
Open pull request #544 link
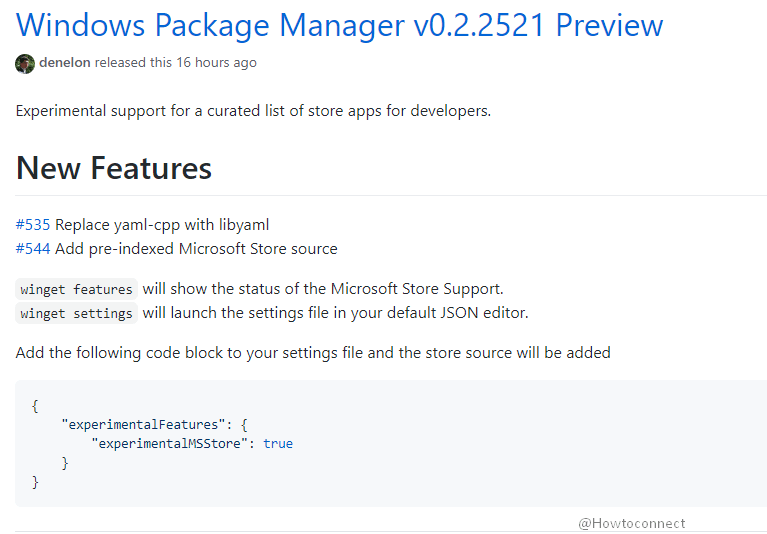[33, 249]
